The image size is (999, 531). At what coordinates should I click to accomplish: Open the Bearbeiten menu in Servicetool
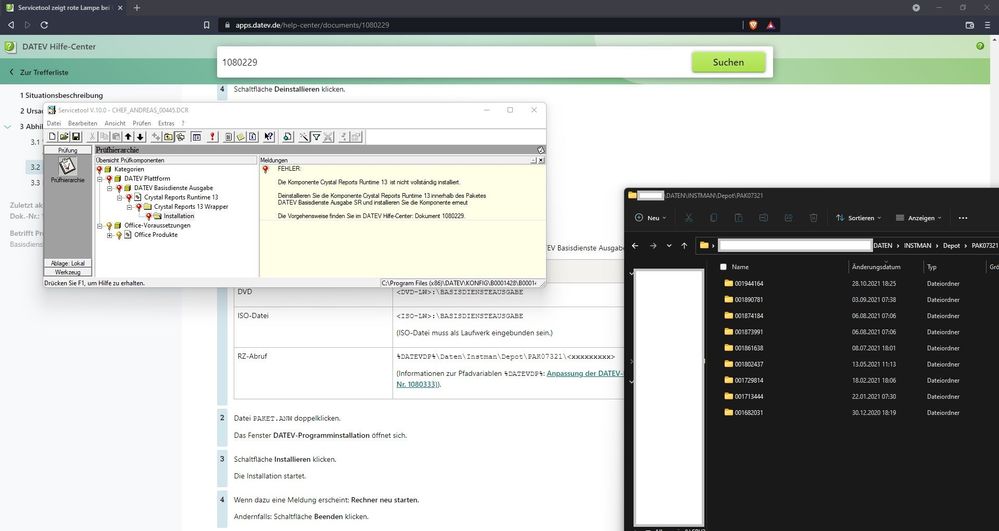83,123
